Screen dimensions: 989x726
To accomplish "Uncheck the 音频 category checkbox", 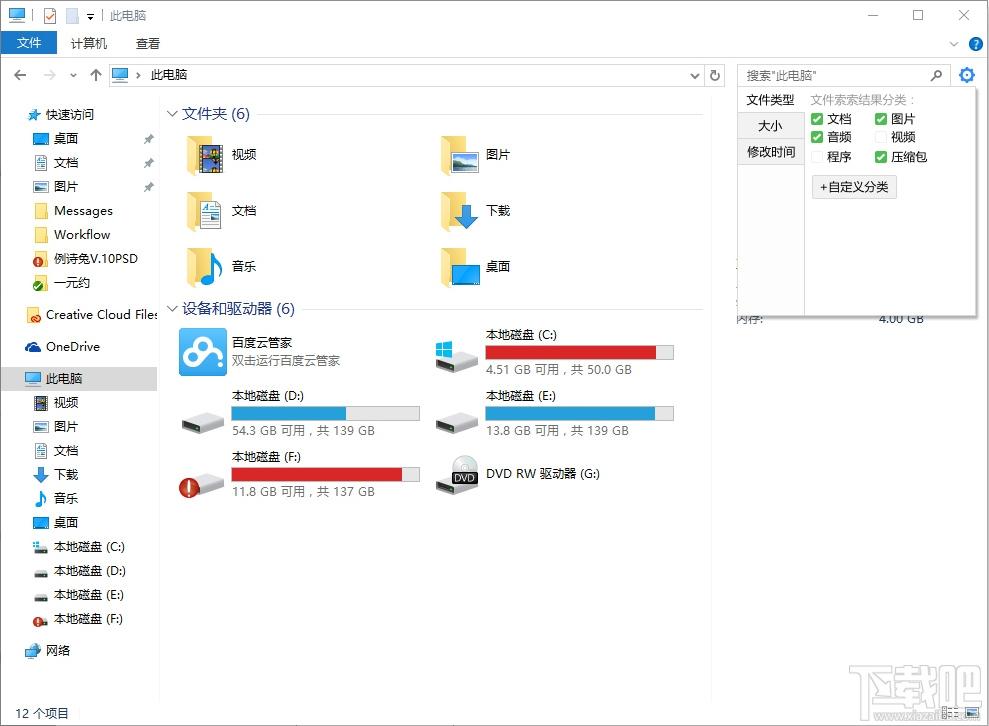I will [x=817, y=137].
